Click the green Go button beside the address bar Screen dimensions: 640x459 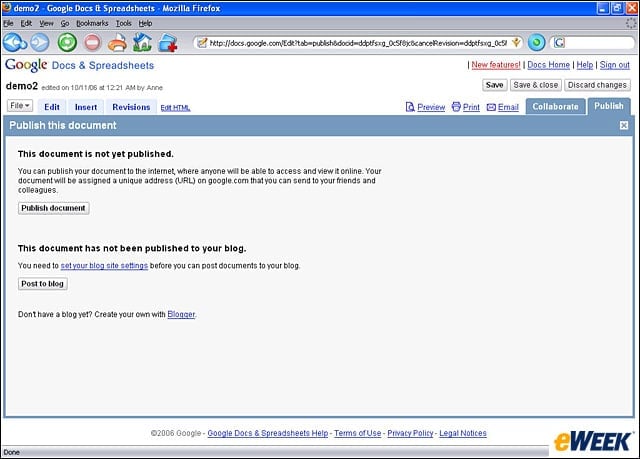[536, 42]
